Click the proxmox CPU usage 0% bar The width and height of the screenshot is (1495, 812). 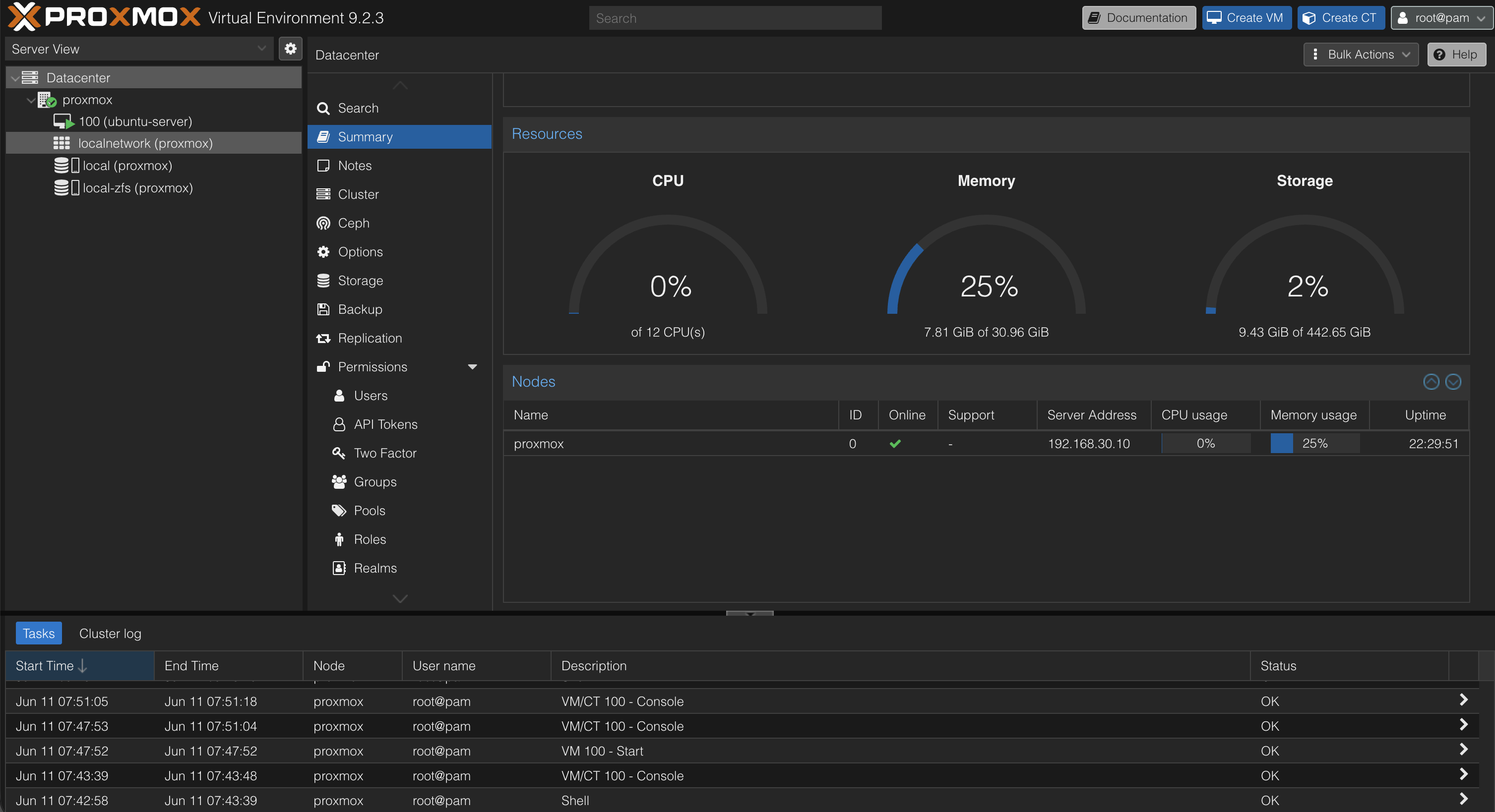coord(1205,444)
